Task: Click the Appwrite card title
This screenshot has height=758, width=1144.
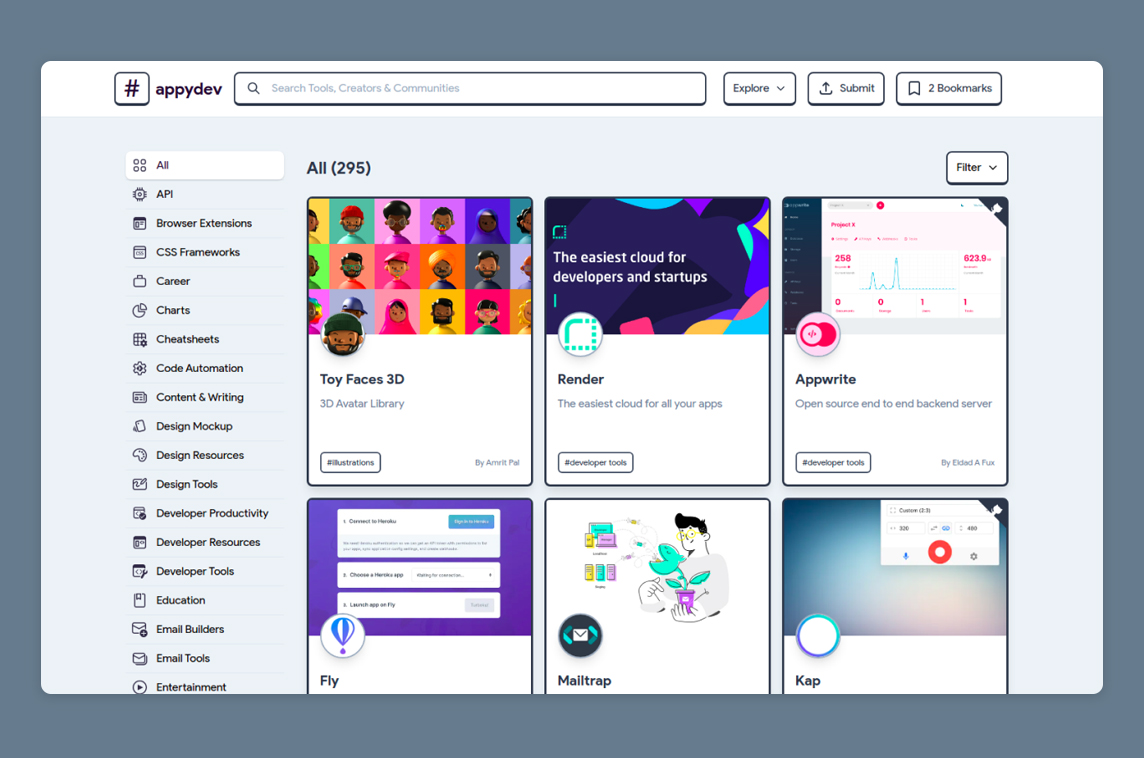Action: (x=825, y=379)
